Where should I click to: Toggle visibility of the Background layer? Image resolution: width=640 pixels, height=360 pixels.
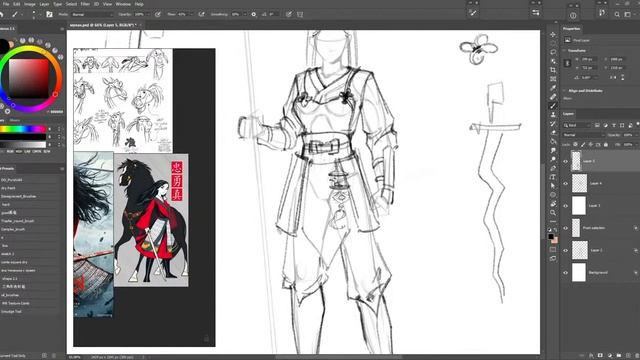[x=565, y=273]
